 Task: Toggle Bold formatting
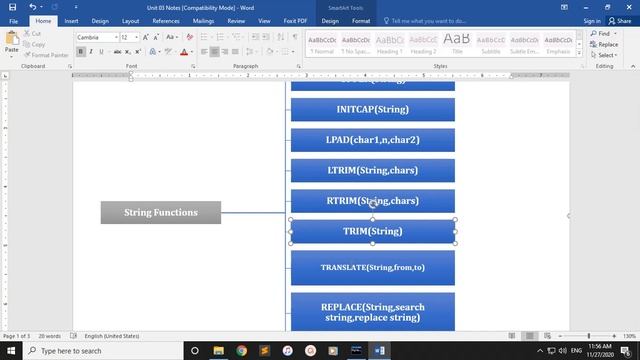click(x=81, y=52)
